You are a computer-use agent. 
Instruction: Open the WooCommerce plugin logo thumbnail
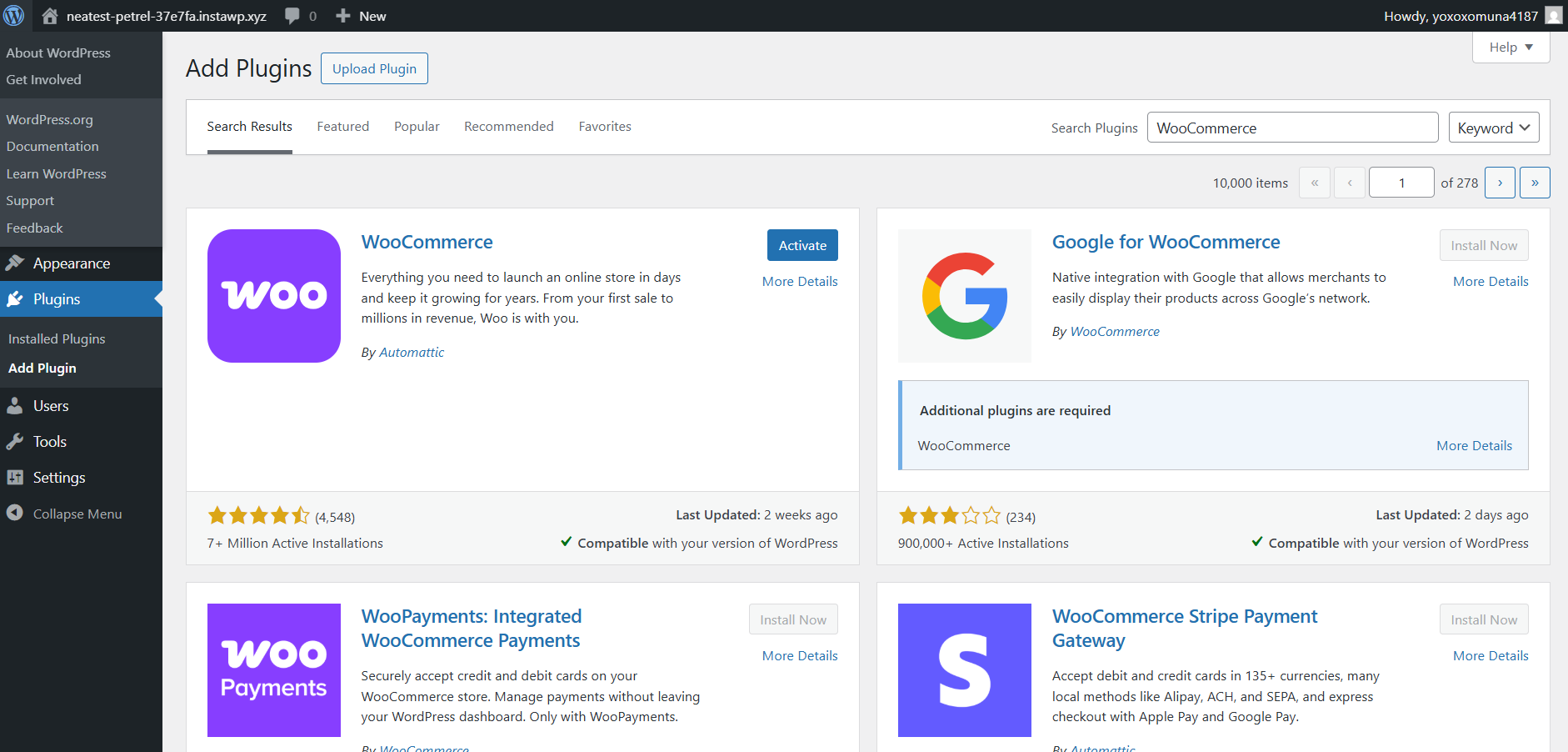coord(274,296)
